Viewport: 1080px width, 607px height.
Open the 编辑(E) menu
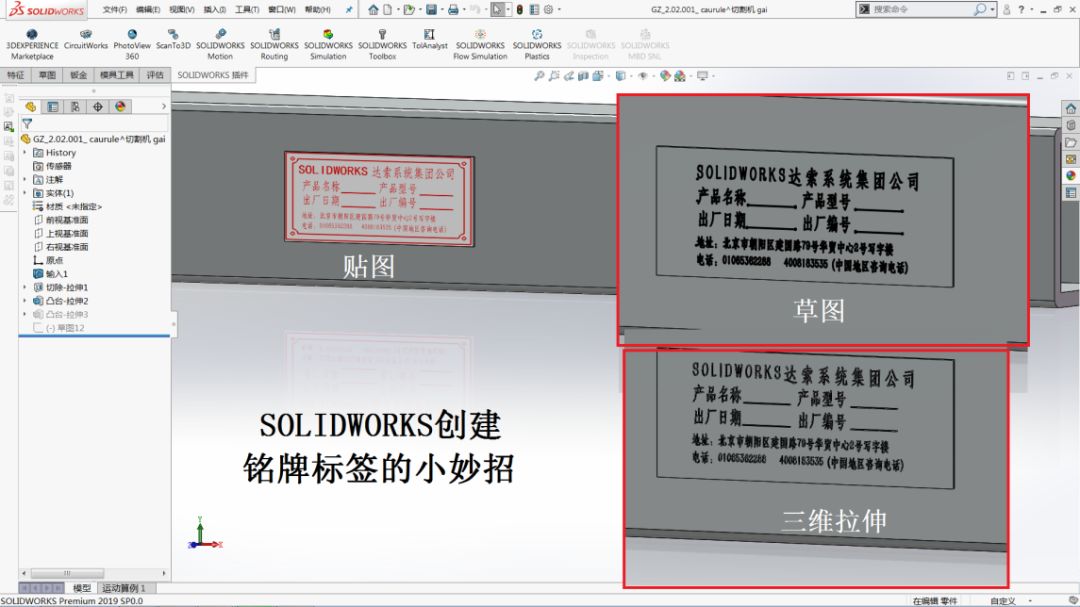coord(148,10)
